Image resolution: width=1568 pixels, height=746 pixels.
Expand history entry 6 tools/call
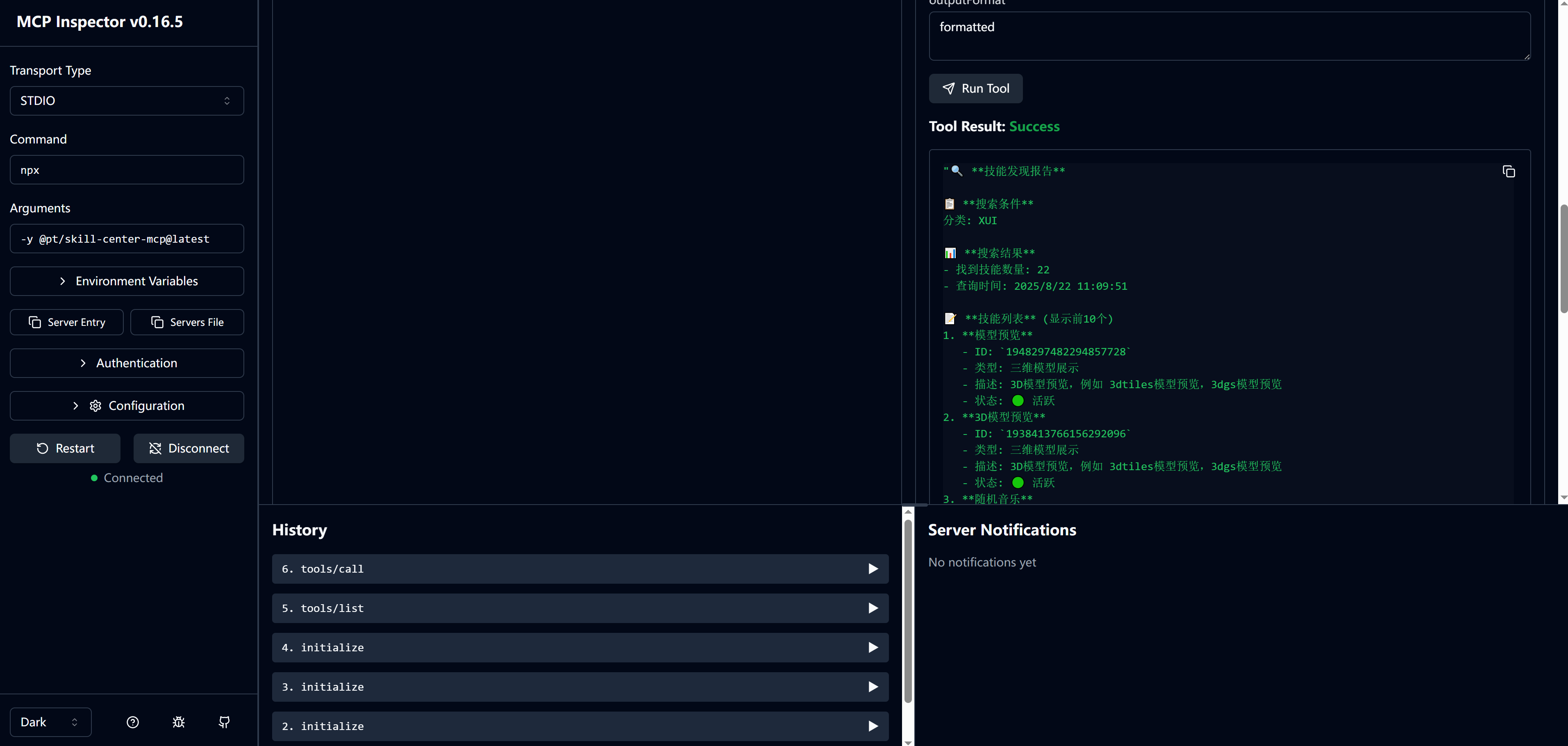pyautogui.click(x=579, y=569)
